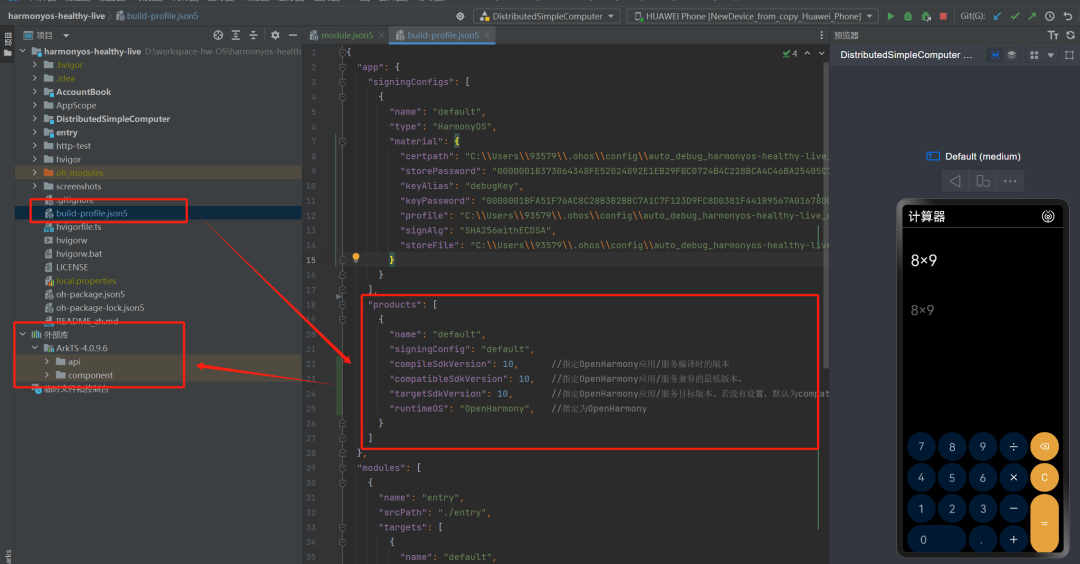Expand the component folder under ArkTS

[47, 375]
